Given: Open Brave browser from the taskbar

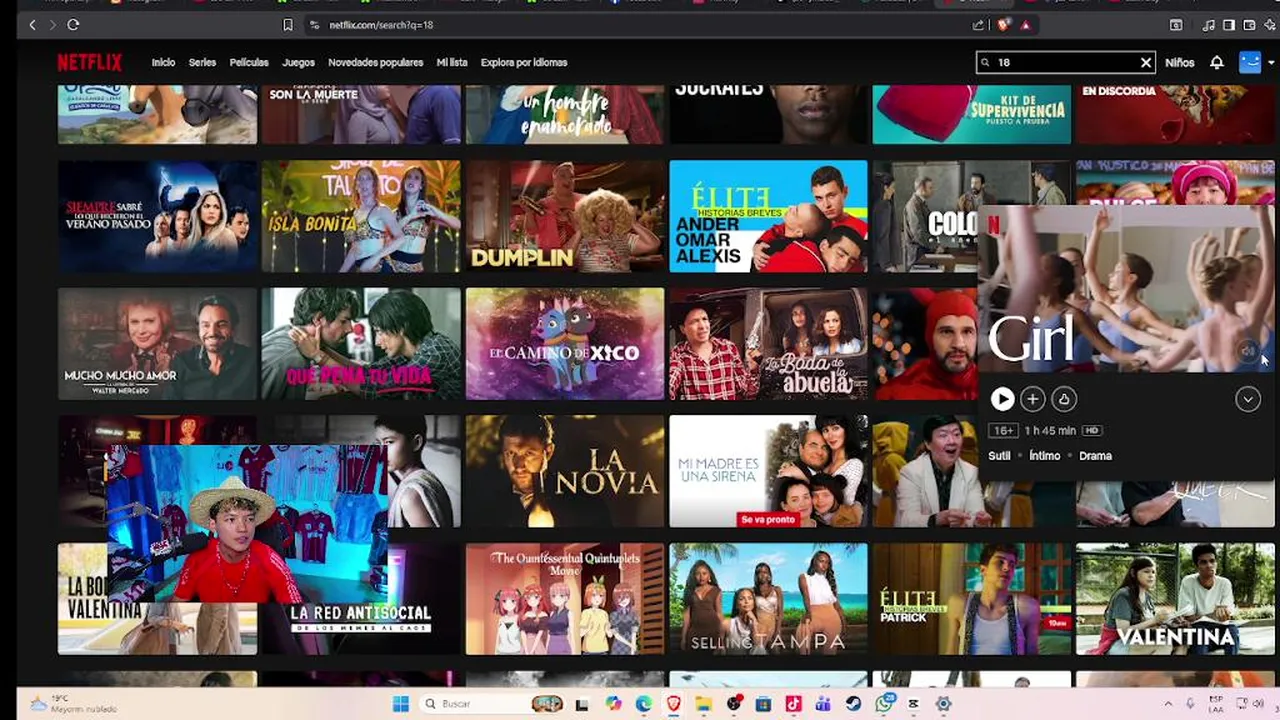Looking at the screenshot, I should pyautogui.click(x=673, y=704).
